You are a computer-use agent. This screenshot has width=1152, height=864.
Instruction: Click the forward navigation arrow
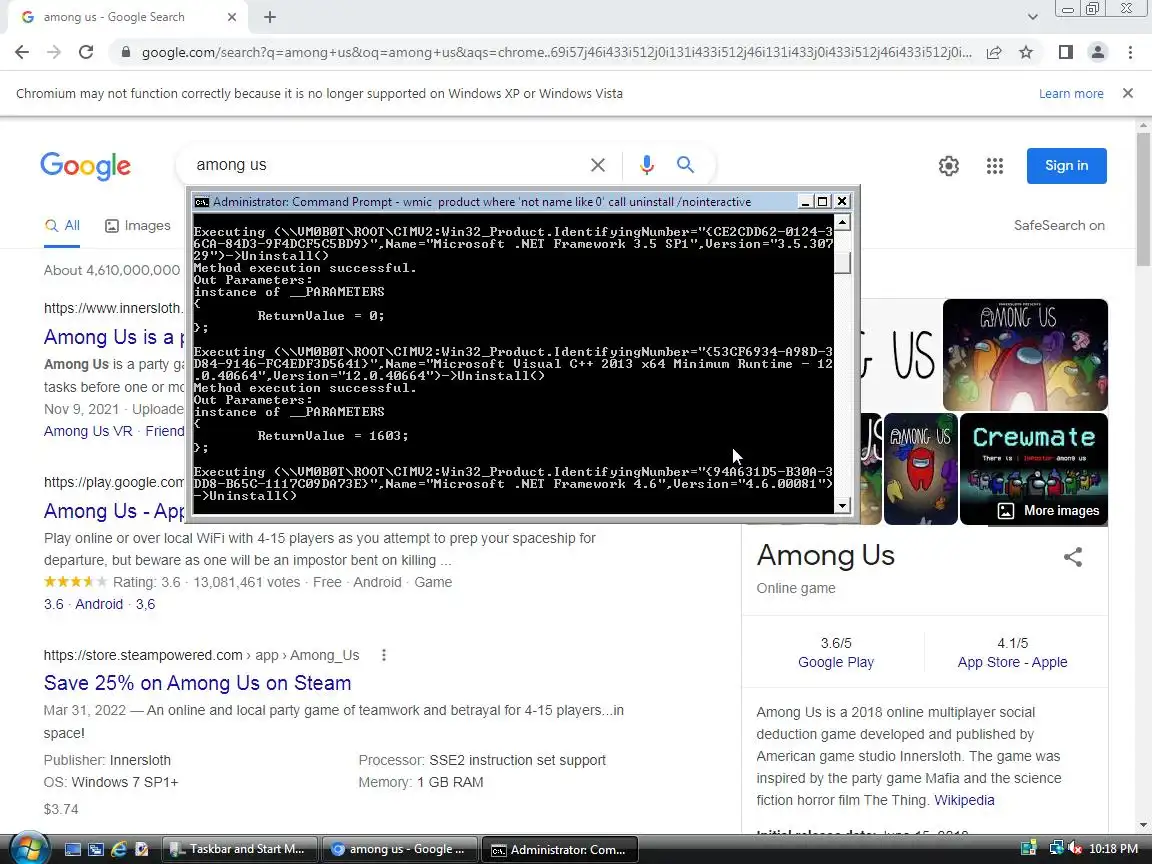[54, 52]
